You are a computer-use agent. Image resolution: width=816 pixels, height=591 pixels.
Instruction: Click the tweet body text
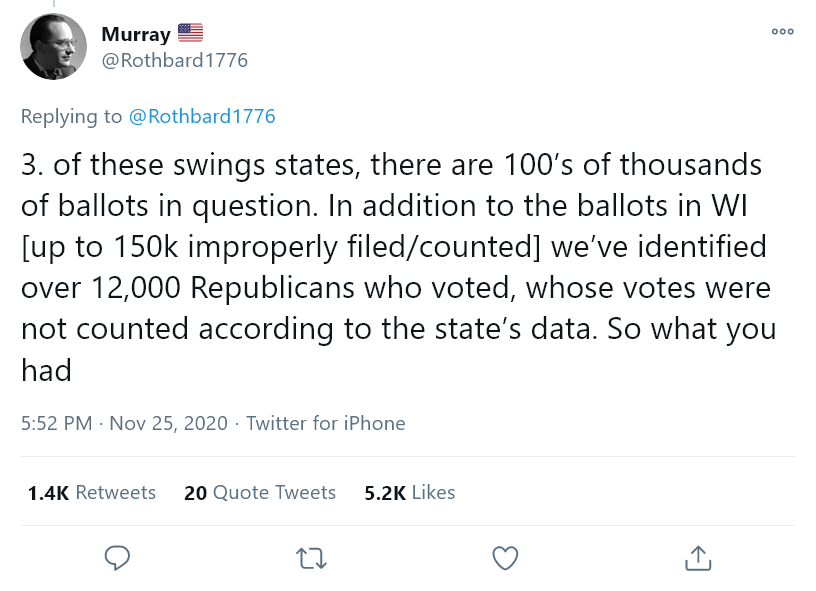pos(400,266)
